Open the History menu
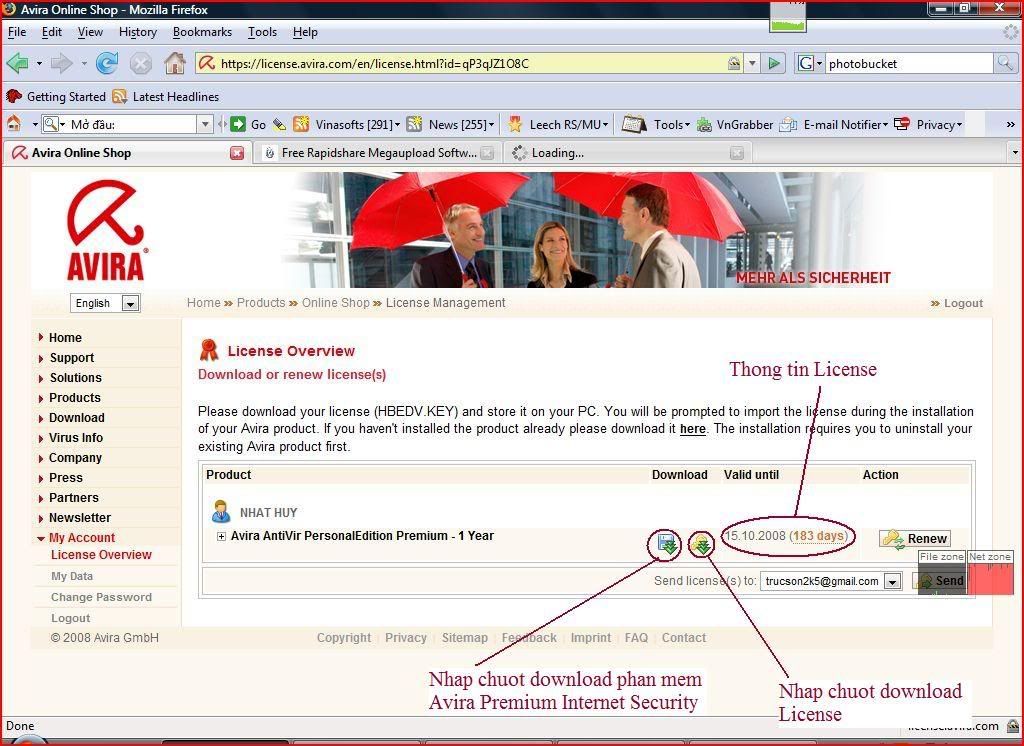The width and height of the screenshot is (1024, 746). (x=138, y=32)
